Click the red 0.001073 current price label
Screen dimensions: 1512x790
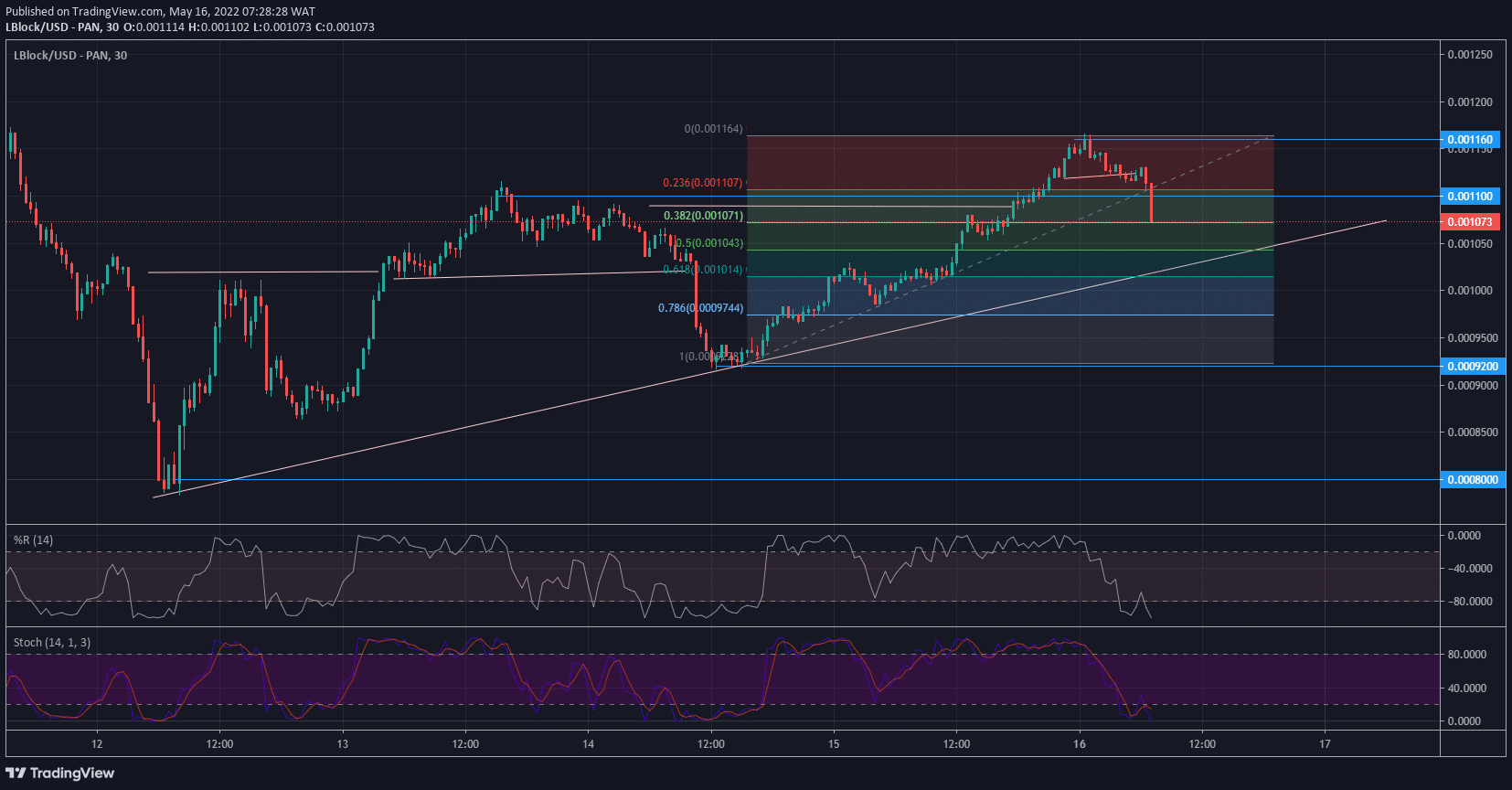[x=1470, y=222]
